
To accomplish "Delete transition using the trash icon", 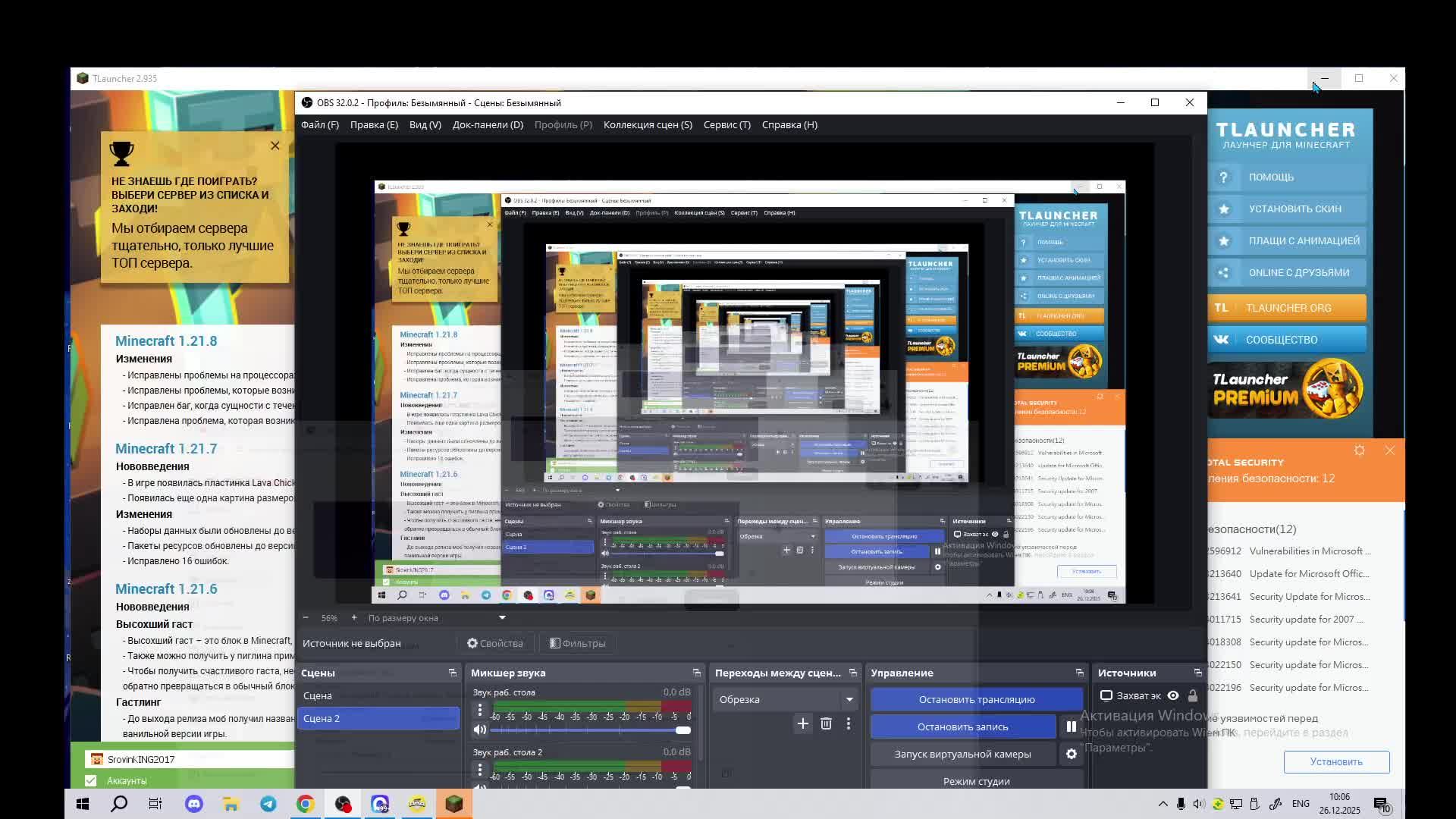I will 826,723.
